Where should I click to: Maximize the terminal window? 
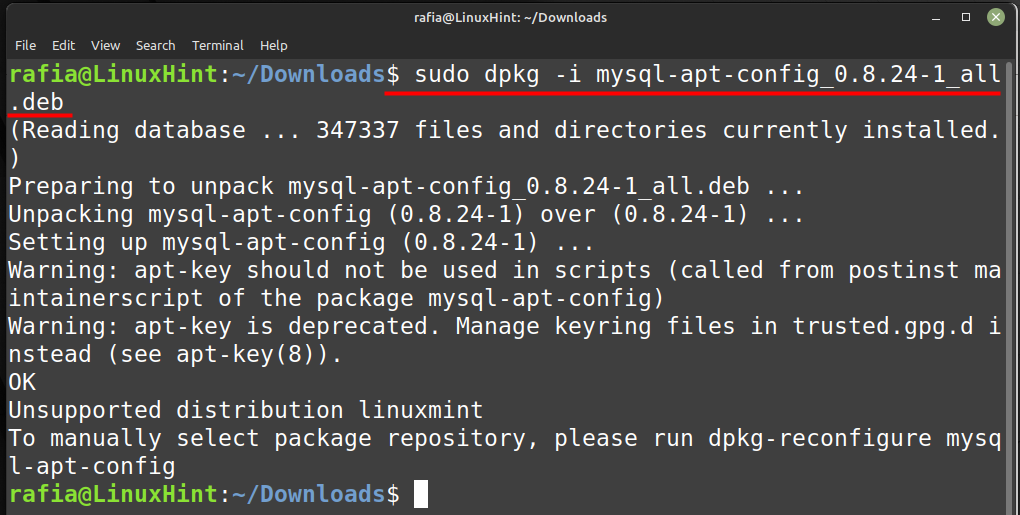966,18
